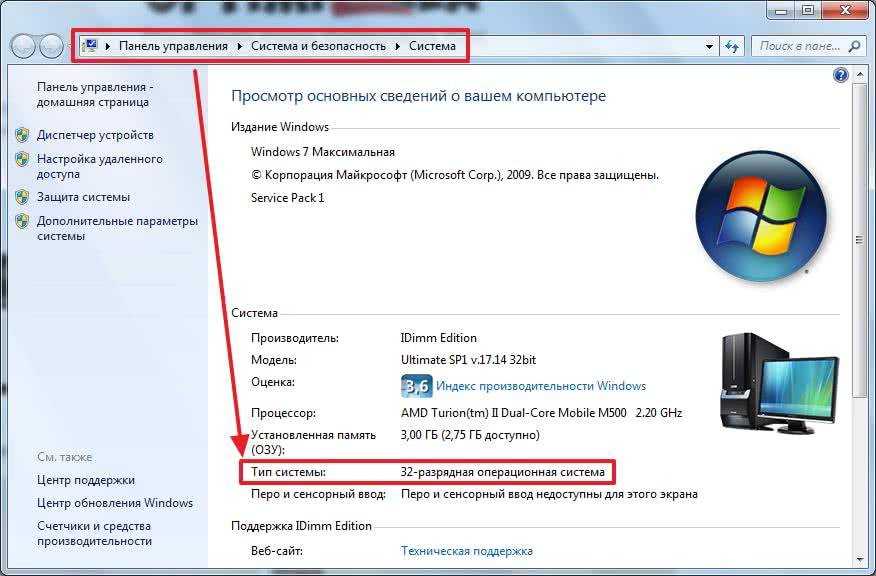Image resolution: width=876 pixels, height=576 pixels.
Task: Click shield icon beside Диспетчер устройств
Action: click(x=22, y=135)
